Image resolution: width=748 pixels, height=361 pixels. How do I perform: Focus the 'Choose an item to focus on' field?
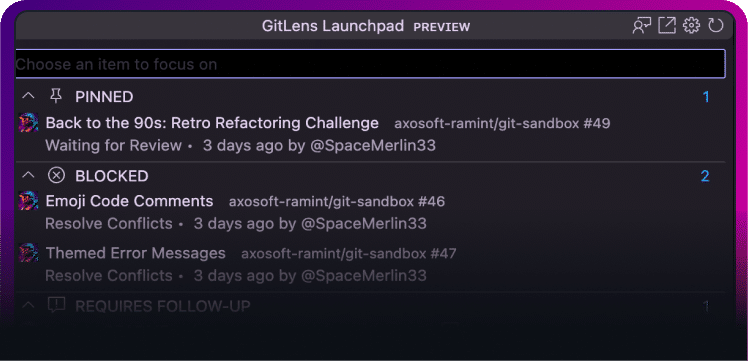click(x=370, y=64)
